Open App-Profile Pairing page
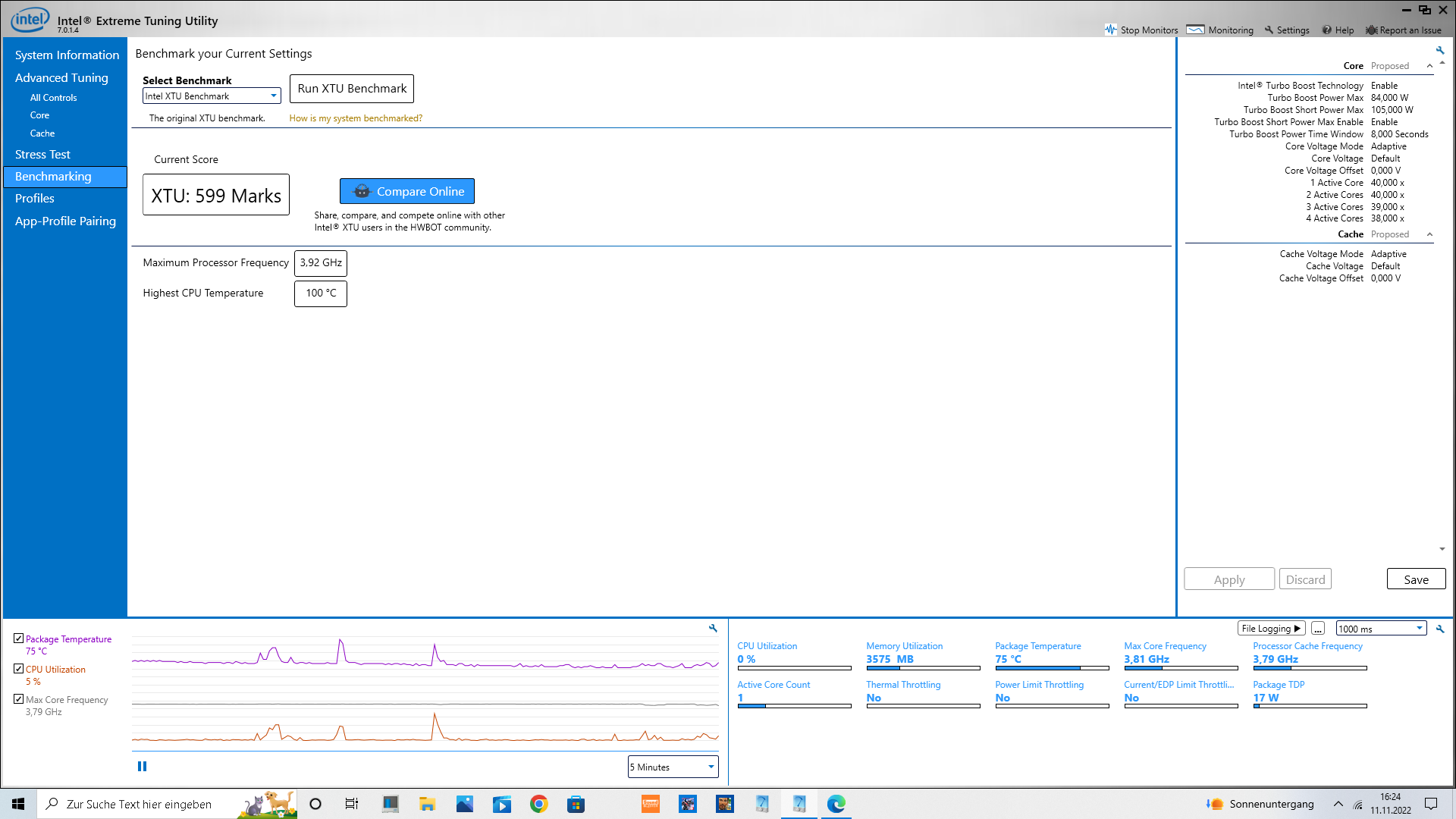This screenshot has width=1456, height=819. 65,221
